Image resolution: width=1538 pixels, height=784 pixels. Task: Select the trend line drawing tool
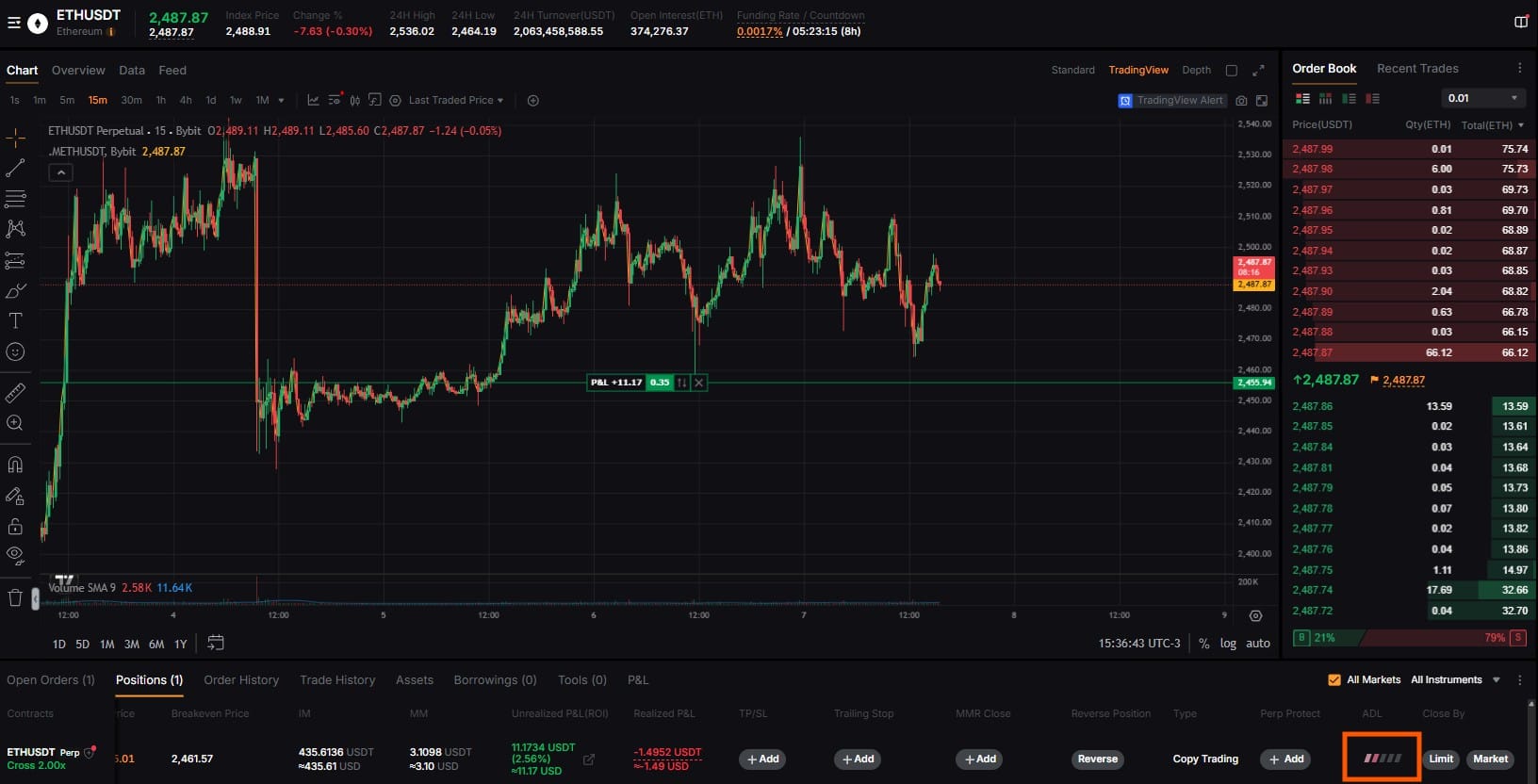click(15, 169)
